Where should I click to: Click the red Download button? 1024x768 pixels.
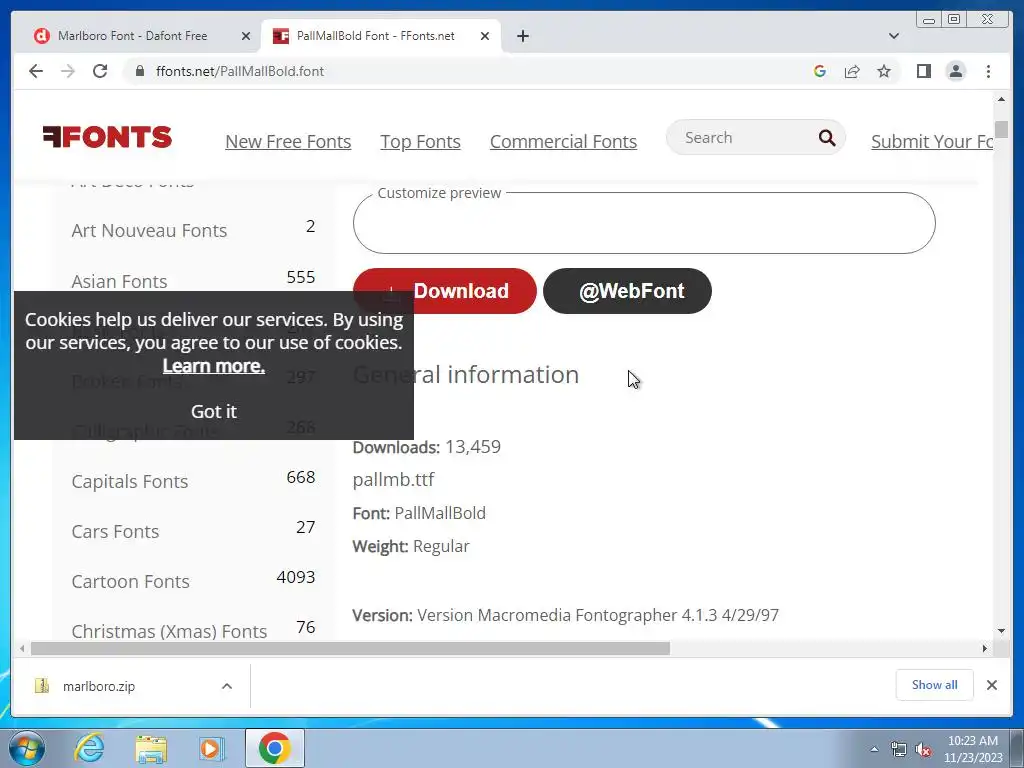coord(445,291)
